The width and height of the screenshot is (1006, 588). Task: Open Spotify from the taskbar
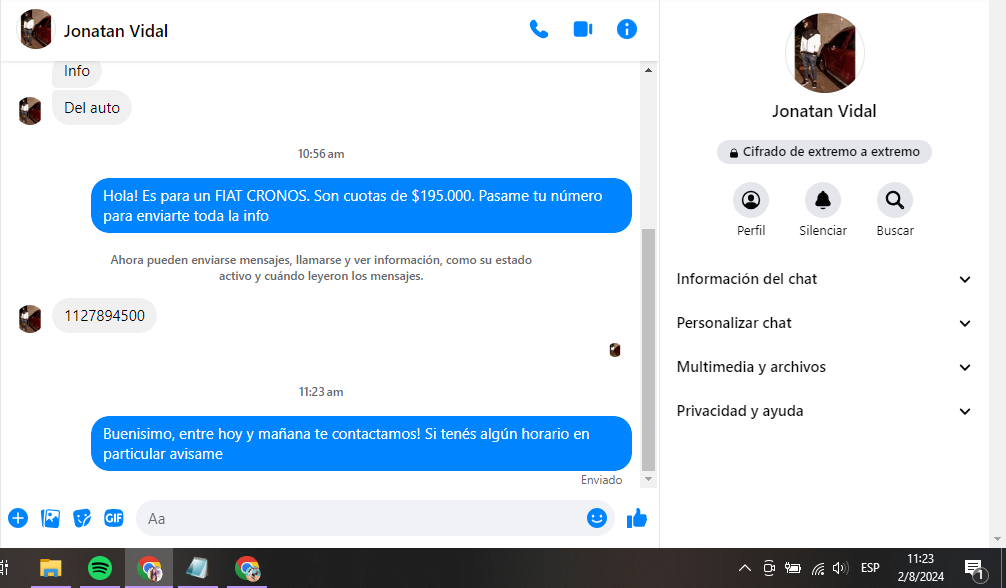click(99, 568)
